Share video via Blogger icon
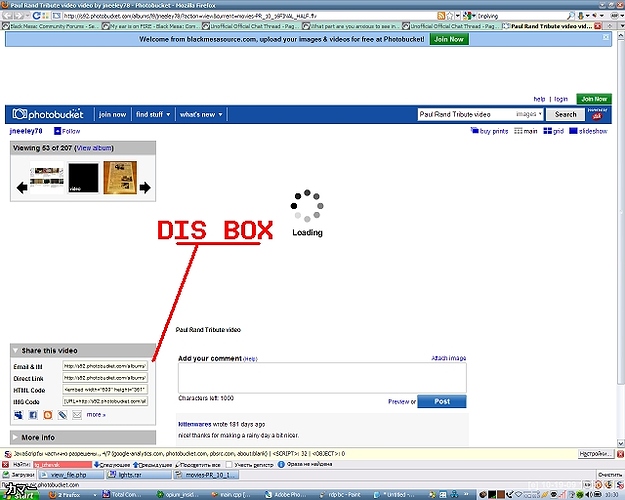Screen dimensions: 625x500 click(48, 415)
